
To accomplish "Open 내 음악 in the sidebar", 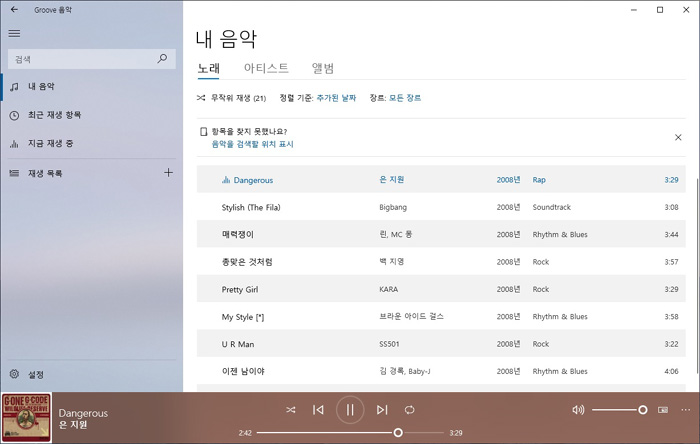I will coord(92,87).
